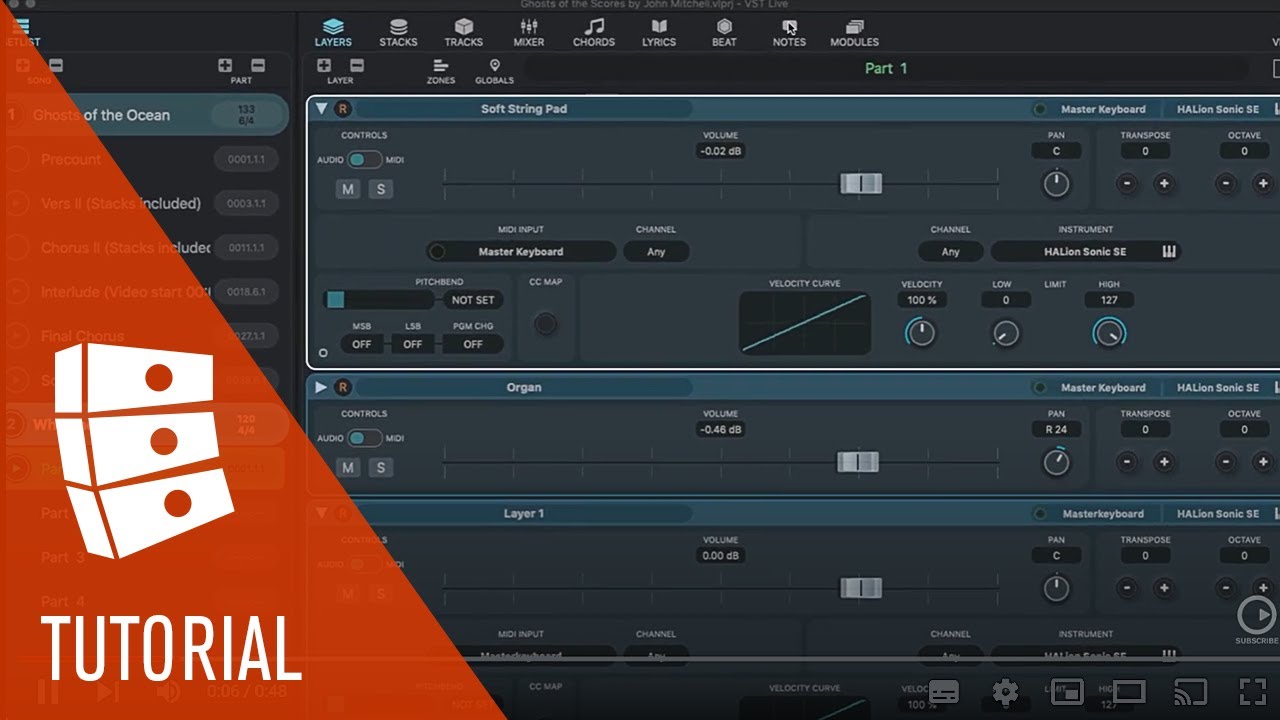Click the High limit knob
The image size is (1280, 720).
(x=1109, y=333)
